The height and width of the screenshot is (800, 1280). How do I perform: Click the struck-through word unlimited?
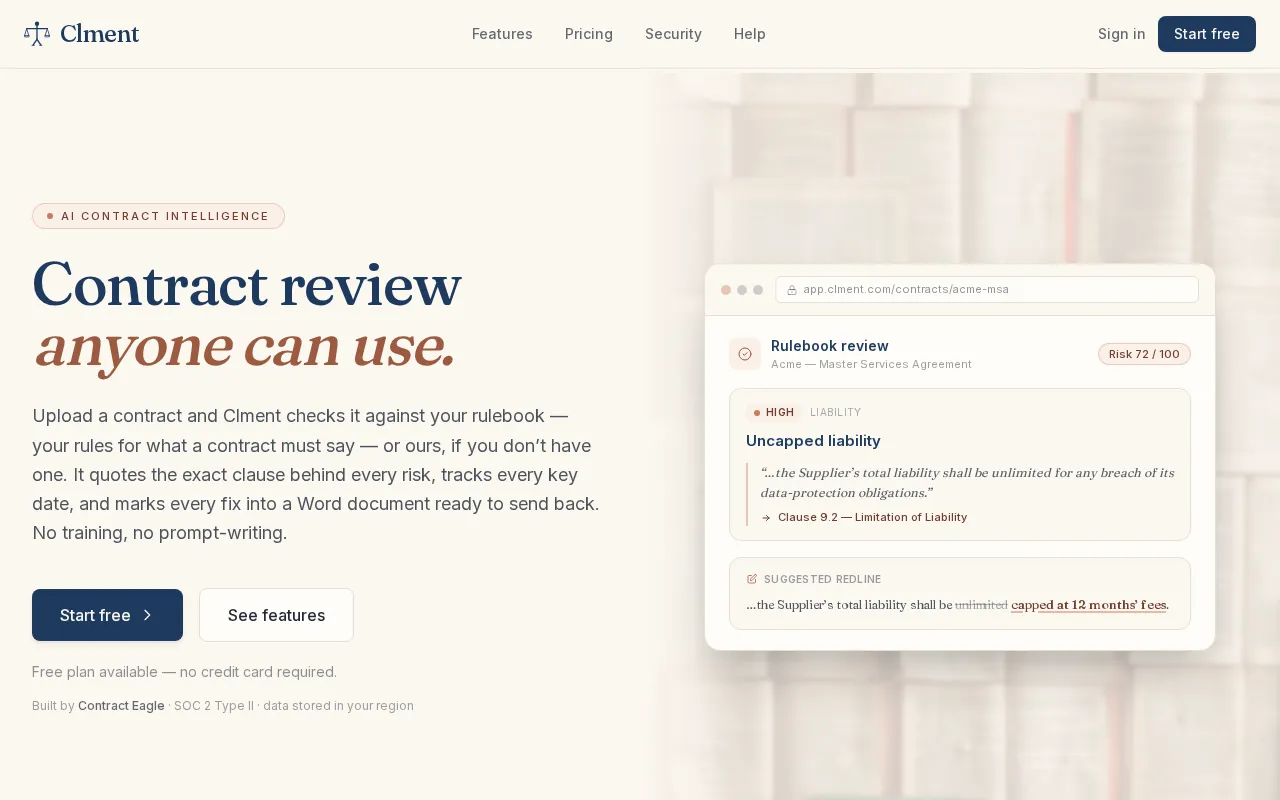coord(981,605)
